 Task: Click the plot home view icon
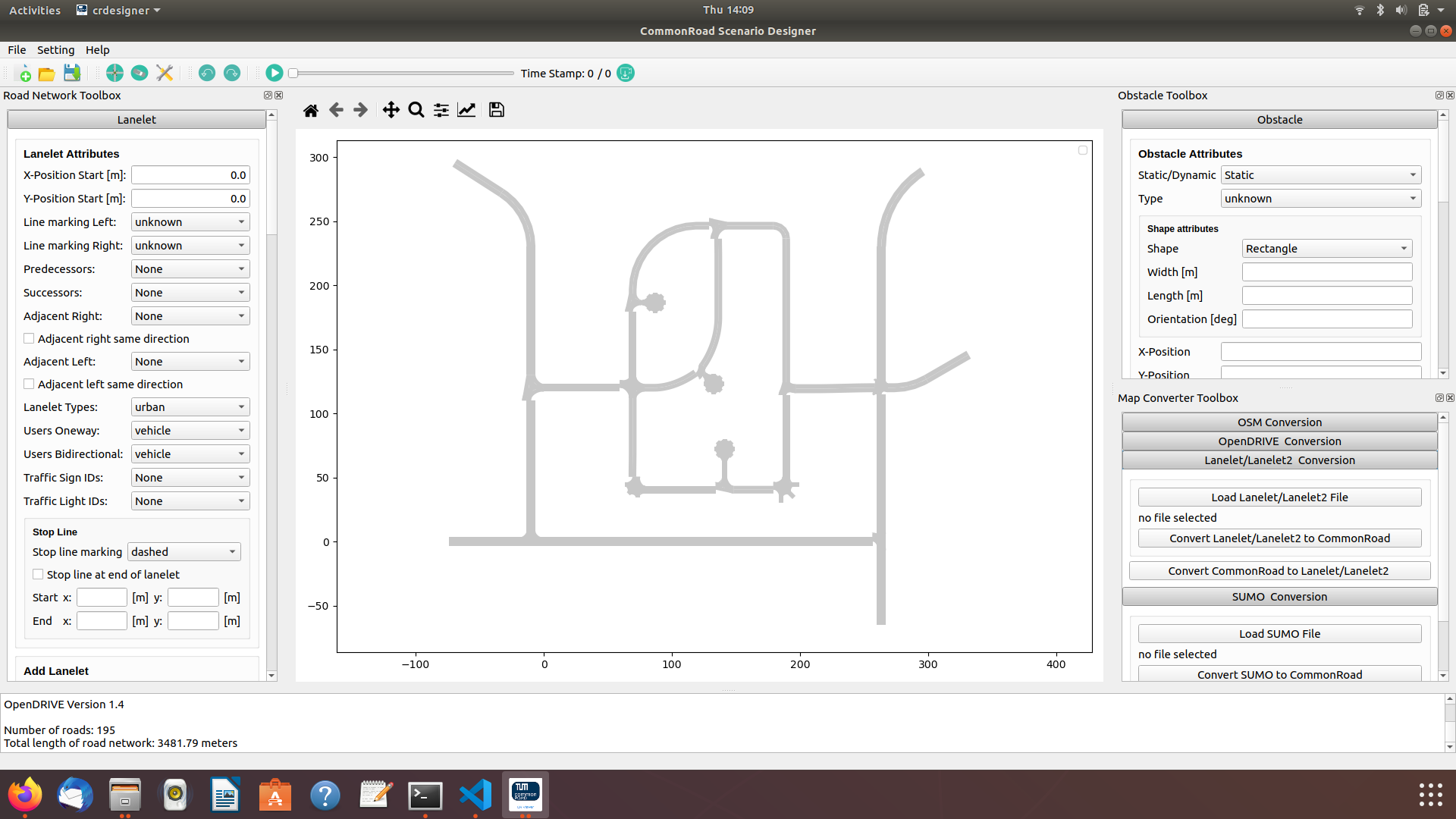[310, 111]
